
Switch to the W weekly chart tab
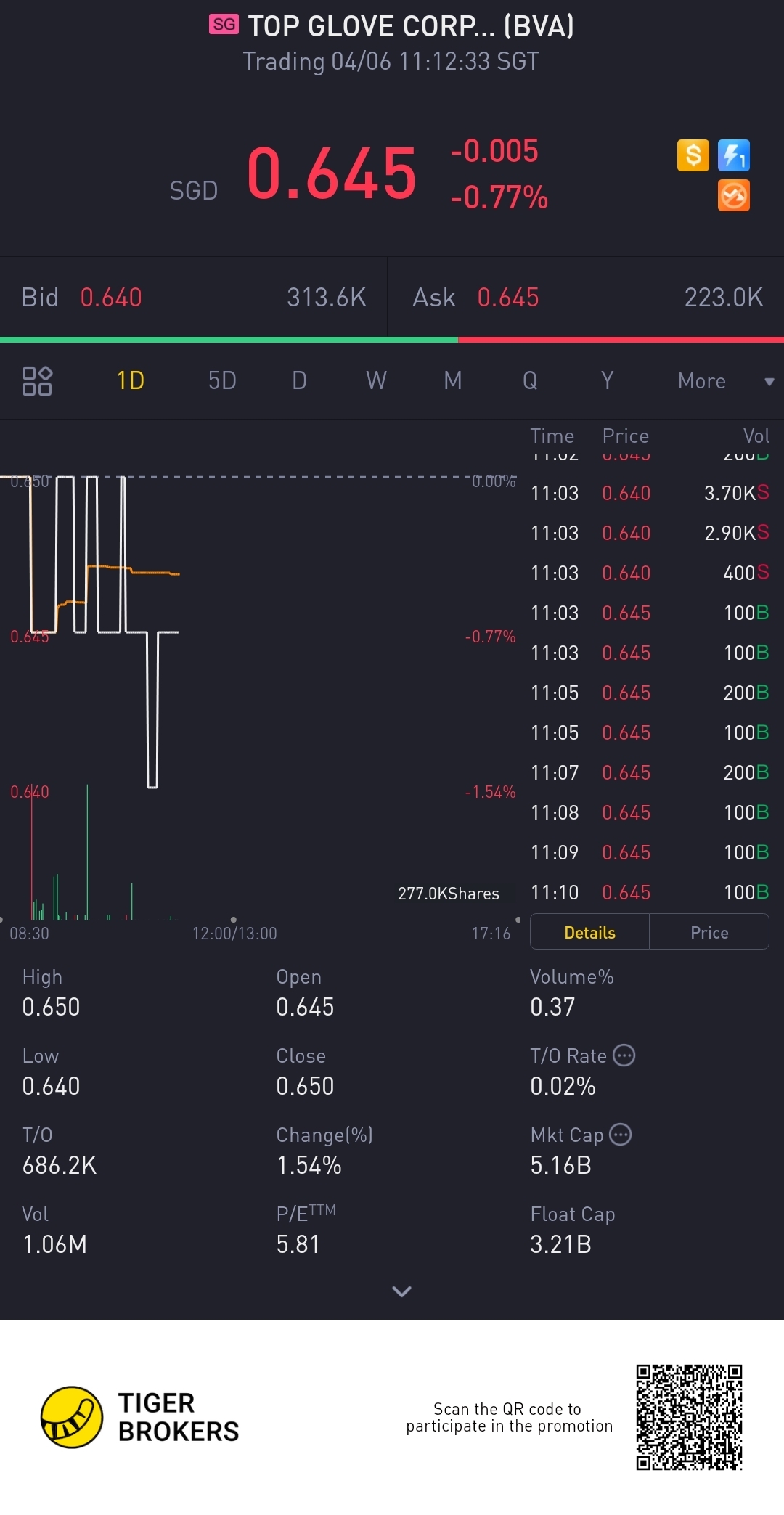[x=376, y=380]
